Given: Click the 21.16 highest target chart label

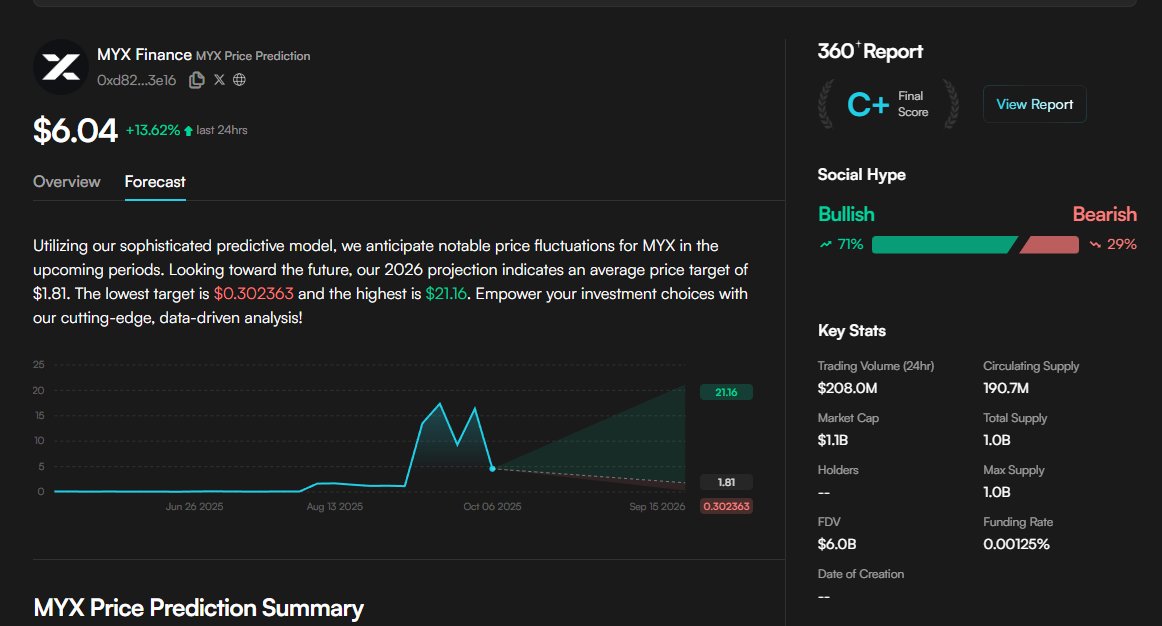Looking at the screenshot, I should [726, 392].
